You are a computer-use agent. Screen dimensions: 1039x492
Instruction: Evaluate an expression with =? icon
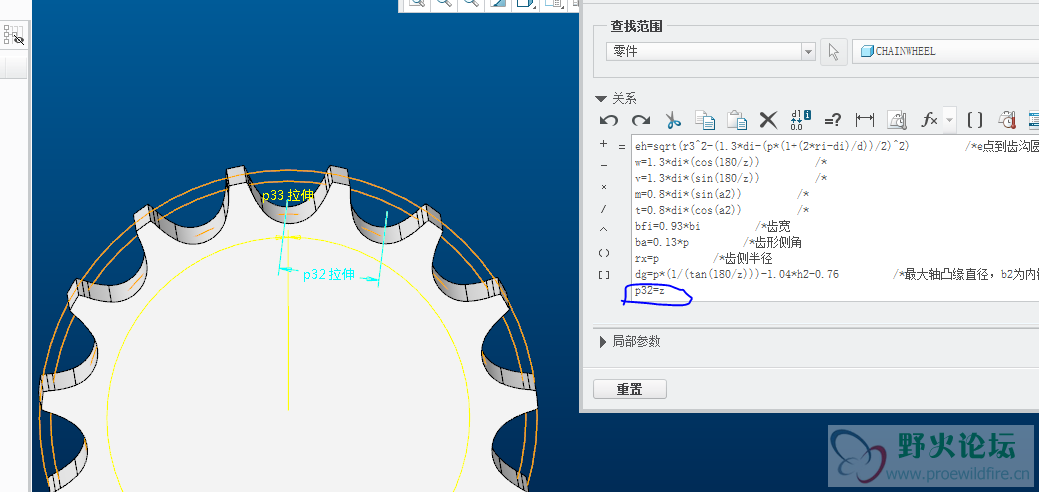[832, 120]
